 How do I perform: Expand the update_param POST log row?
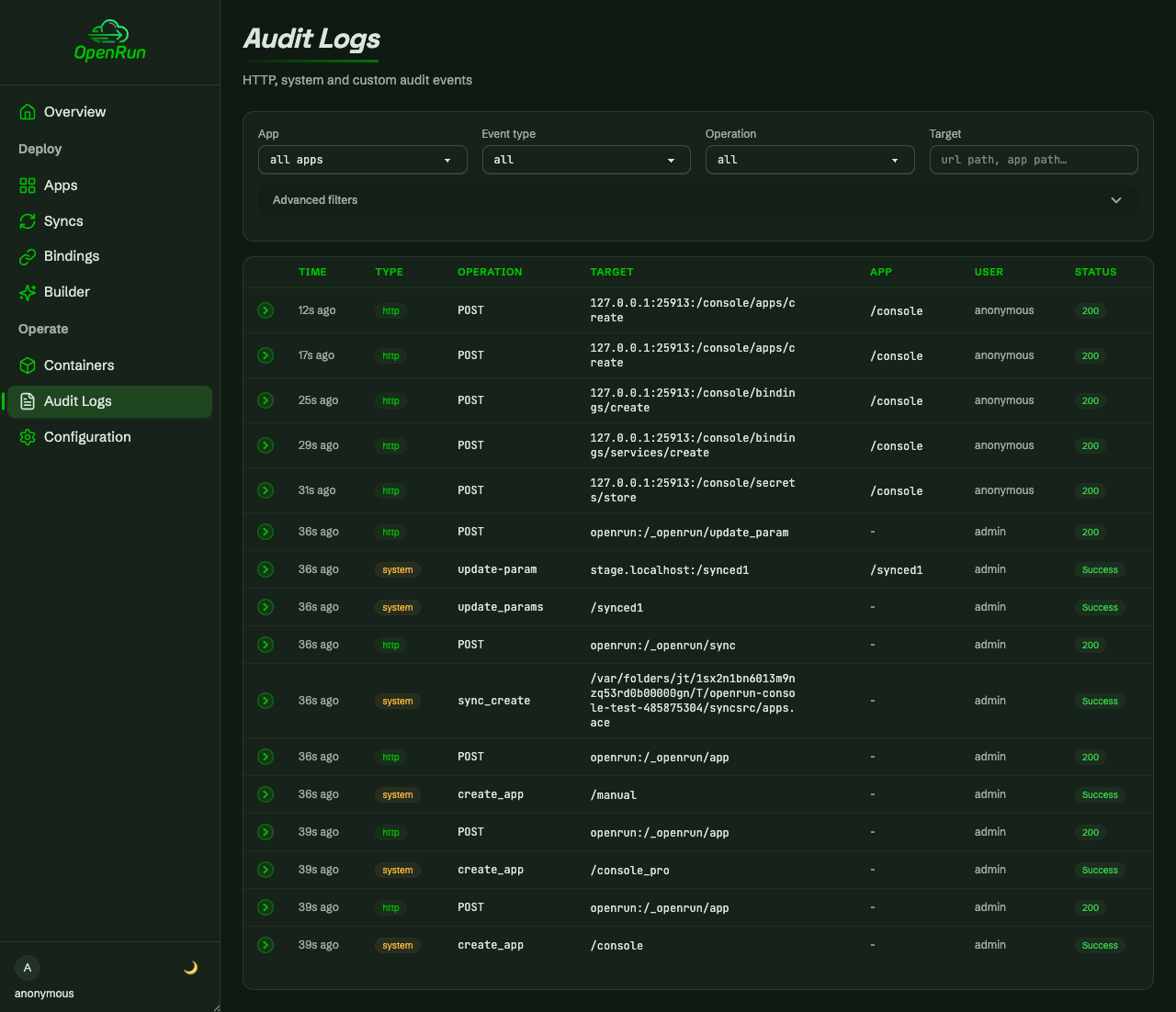266,532
